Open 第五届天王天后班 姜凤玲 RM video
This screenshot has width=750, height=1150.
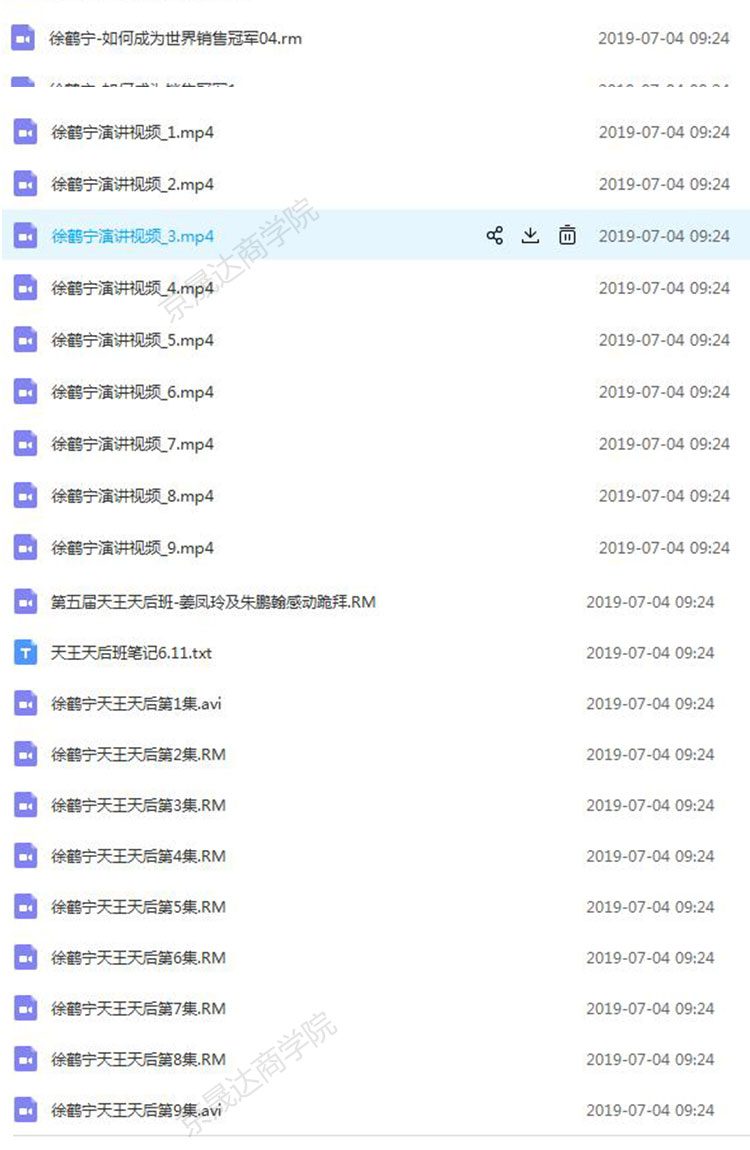coord(213,602)
